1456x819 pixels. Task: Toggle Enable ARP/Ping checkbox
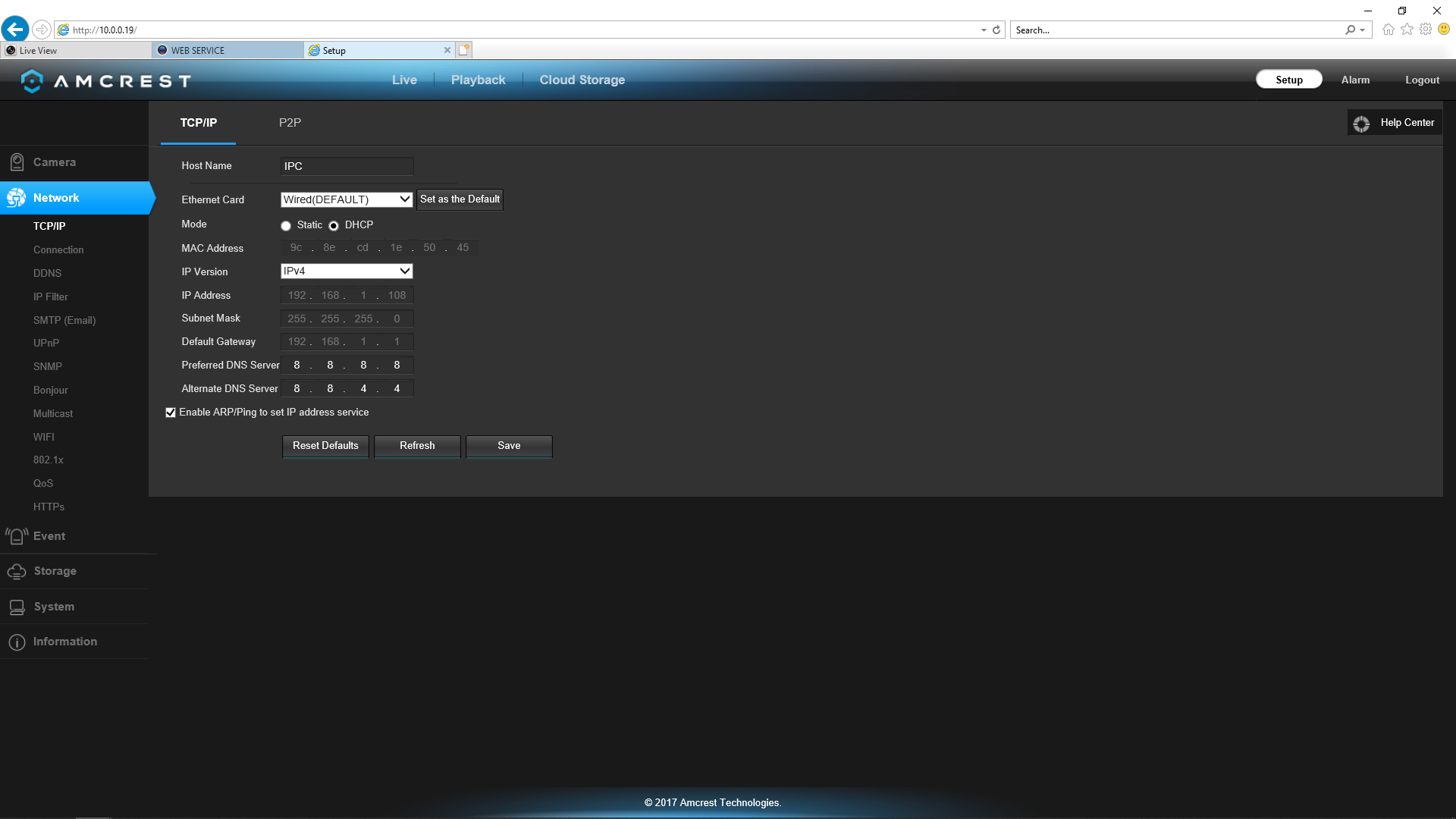(171, 413)
